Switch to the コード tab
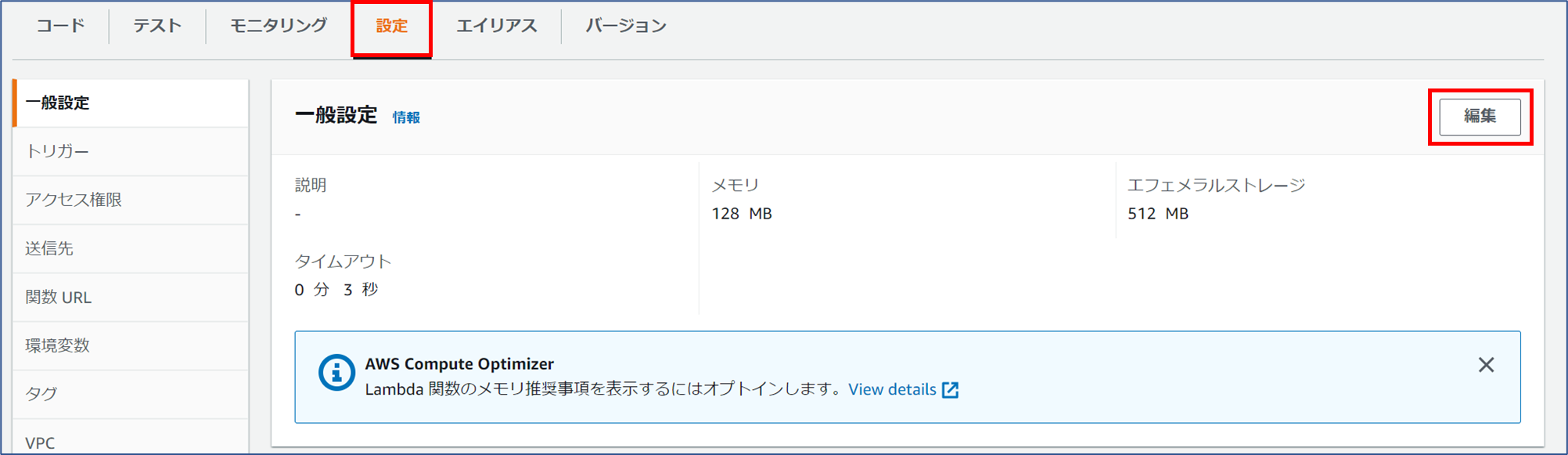Screen dimensions: 1568x455 pyautogui.click(x=61, y=26)
